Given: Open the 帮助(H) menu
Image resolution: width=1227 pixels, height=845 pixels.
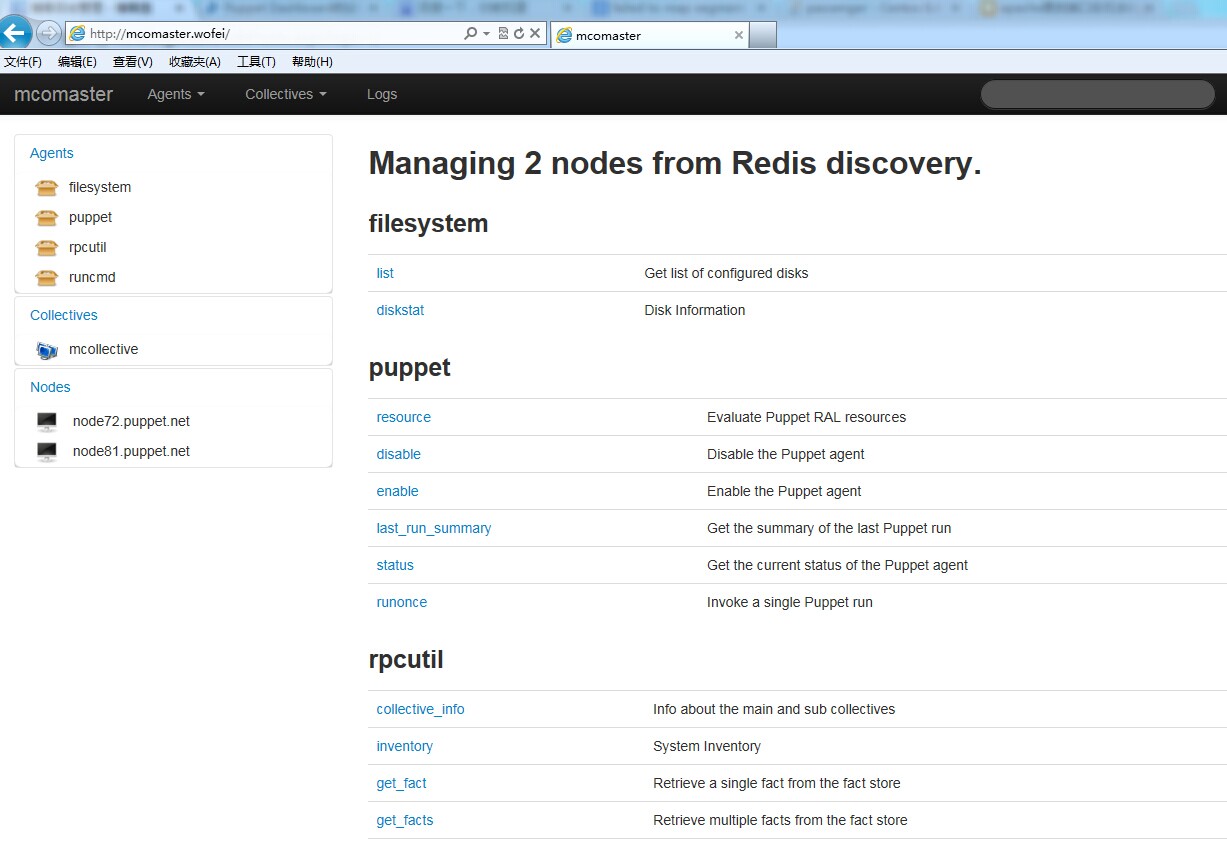Looking at the screenshot, I should 312,62.
